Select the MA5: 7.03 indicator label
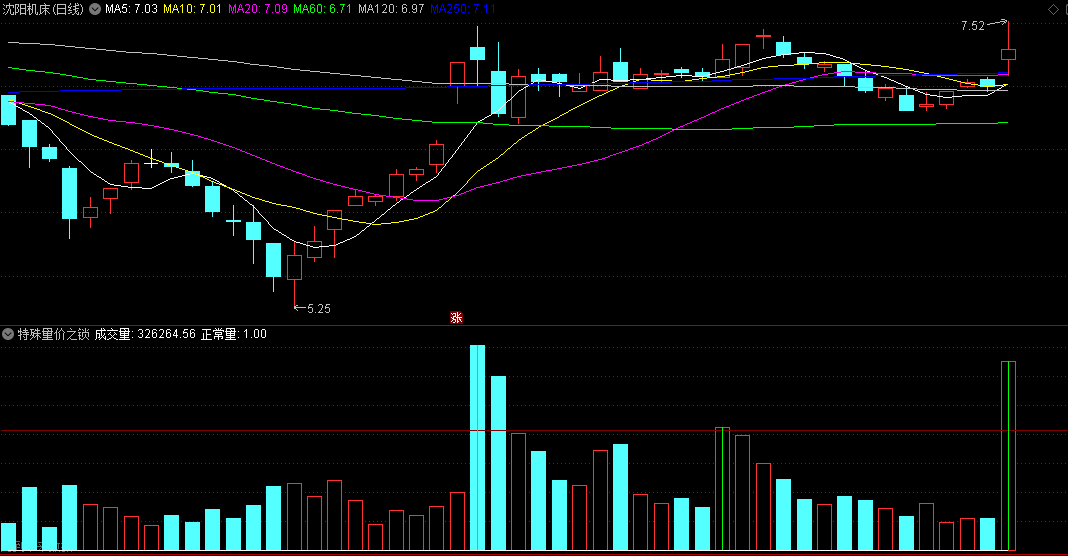This screenshot has height=556, width=1068. coord(131,9)
